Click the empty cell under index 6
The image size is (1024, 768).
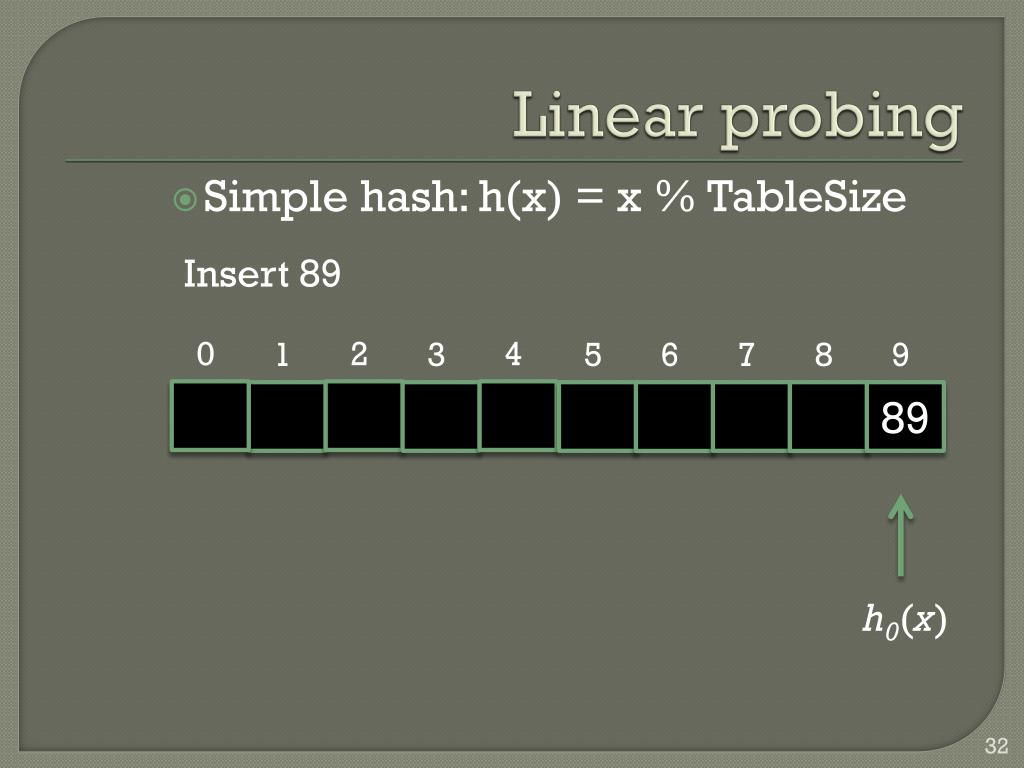point(674,417)
